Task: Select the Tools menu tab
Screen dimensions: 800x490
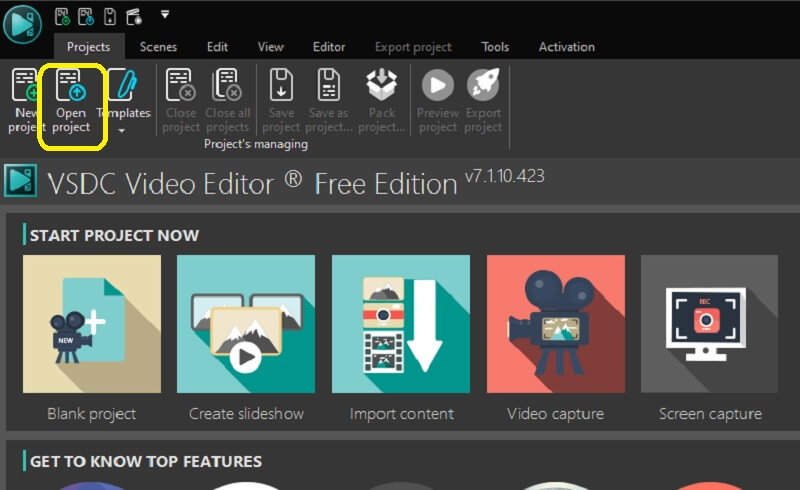Action: 495,47
